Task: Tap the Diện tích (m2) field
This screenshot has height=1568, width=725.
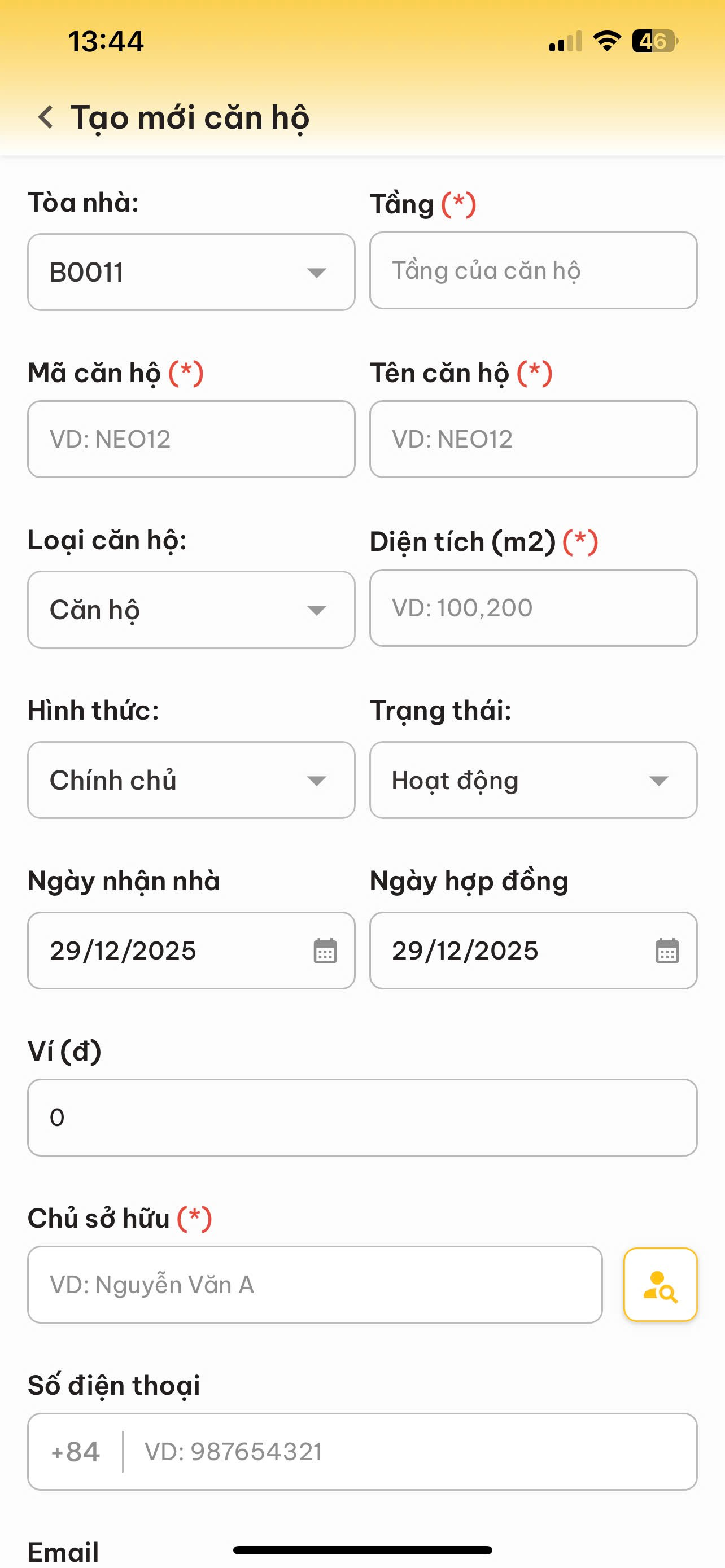Action: click(533, 607)
